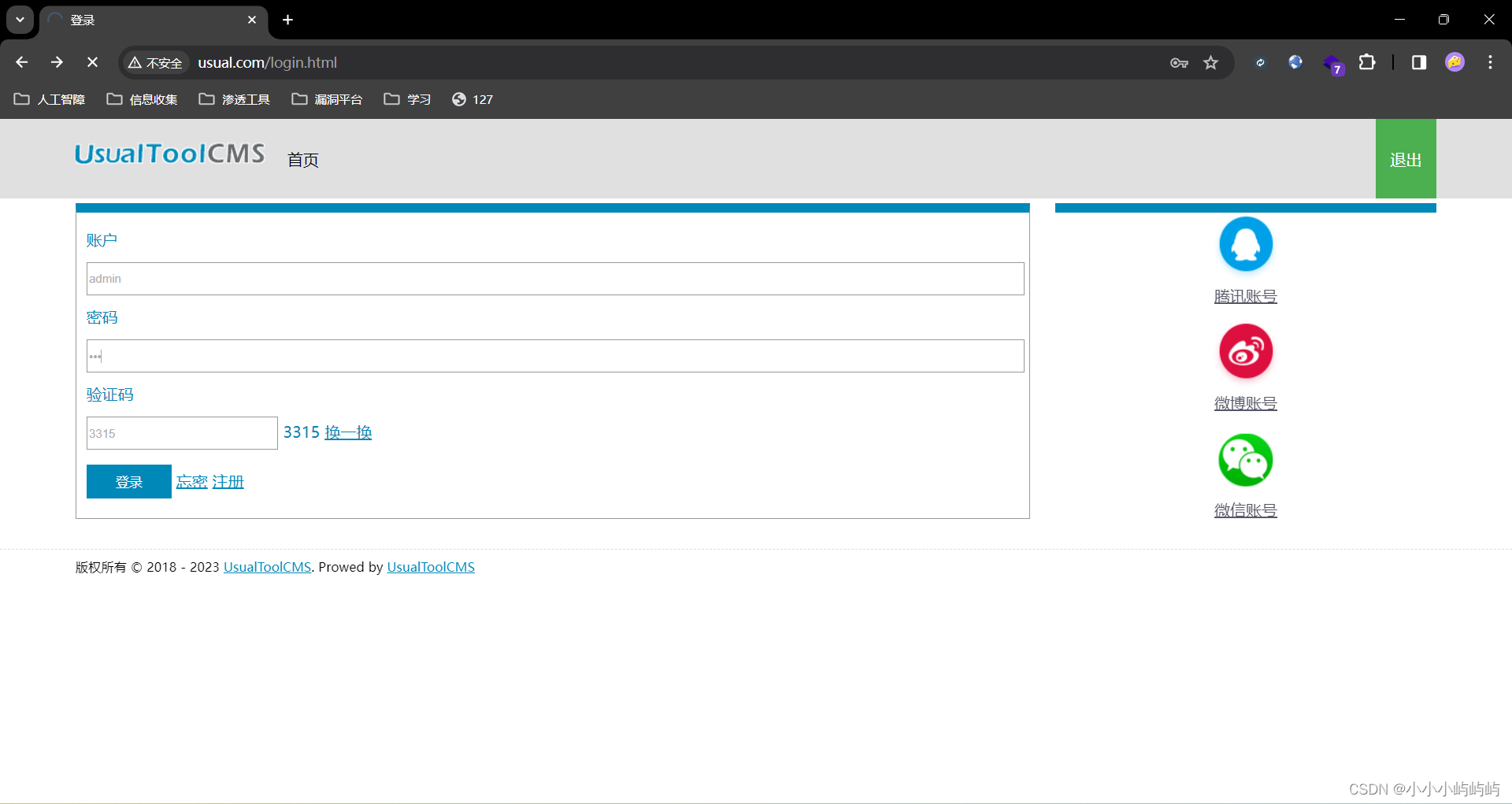Focus the 密码 input field

pyautogui.click(x=555, y=356)
